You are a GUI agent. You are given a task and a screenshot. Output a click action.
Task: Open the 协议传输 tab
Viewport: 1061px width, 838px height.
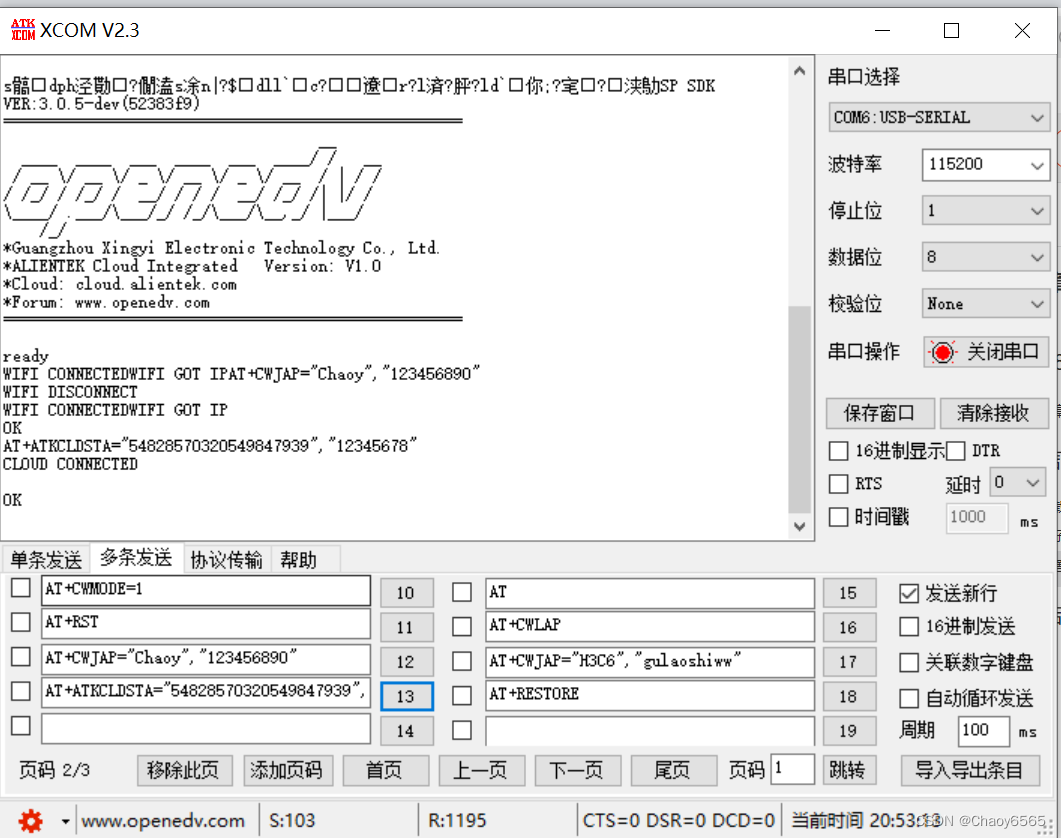pos(226,560)
